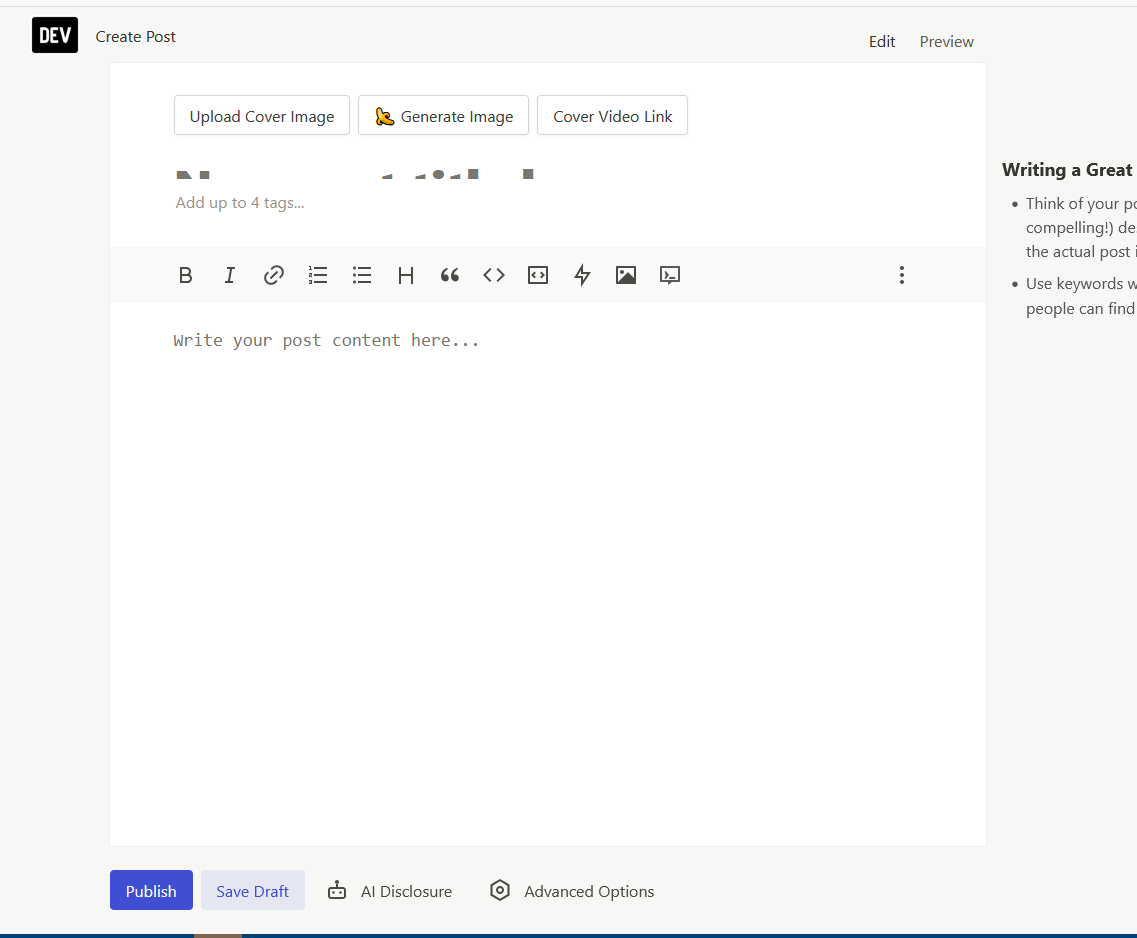This screenshot has height=938, width=1137.
Task: Save the post as draft
Action: click(x=252, y=890)
